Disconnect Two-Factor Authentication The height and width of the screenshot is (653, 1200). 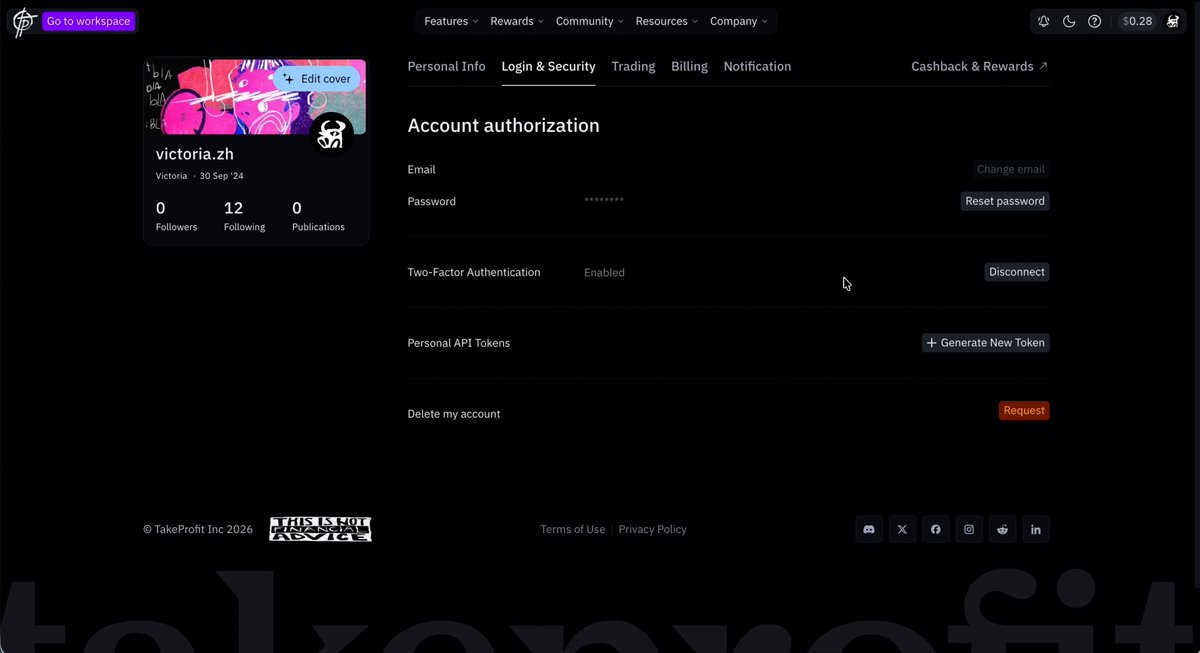1017,272
